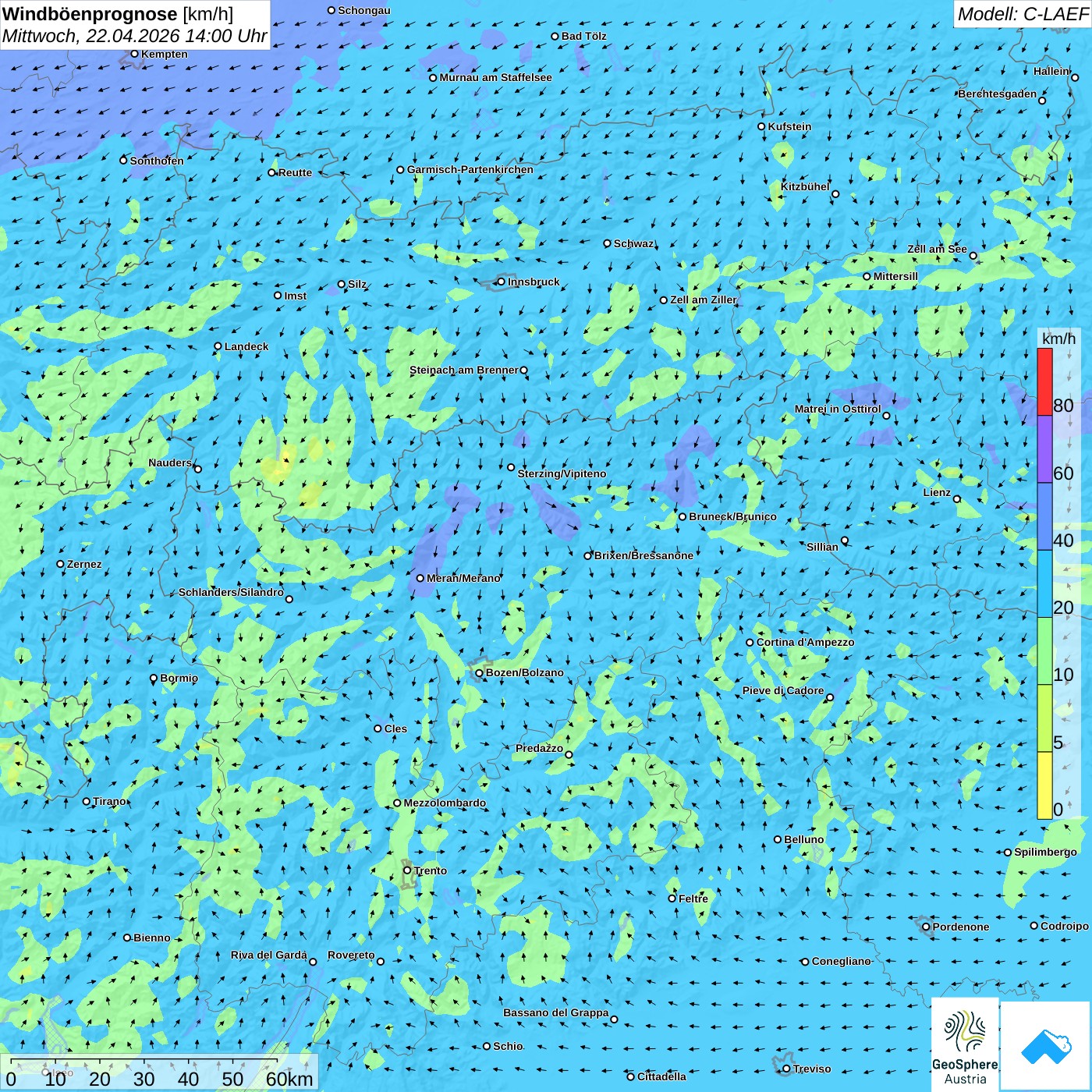Click the Kempten label

pos(165,54)
